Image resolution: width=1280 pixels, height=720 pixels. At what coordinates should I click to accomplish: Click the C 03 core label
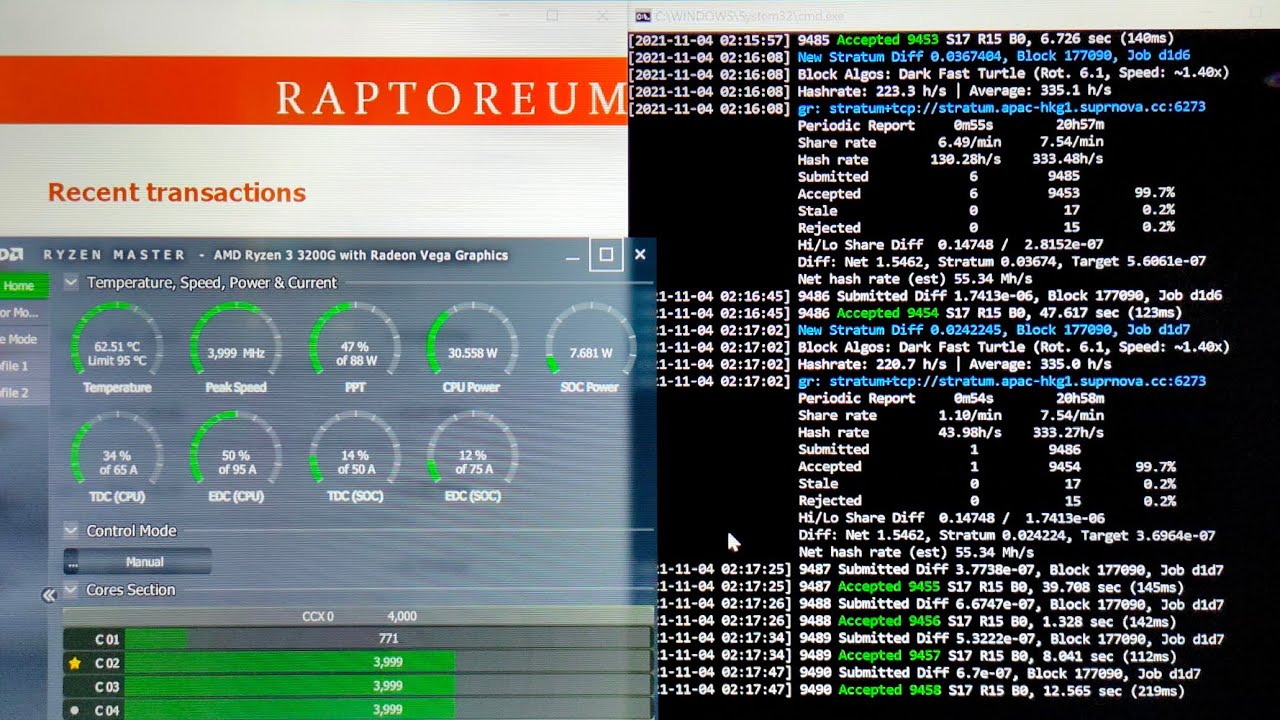(107, 687)
